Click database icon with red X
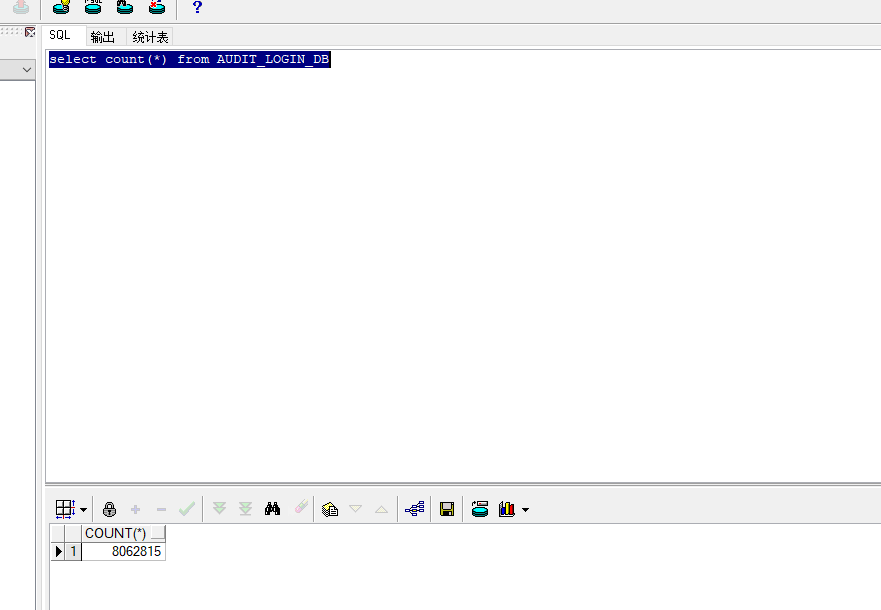The width and height of the screenshot is (881, 610). (x=156, y=7)
